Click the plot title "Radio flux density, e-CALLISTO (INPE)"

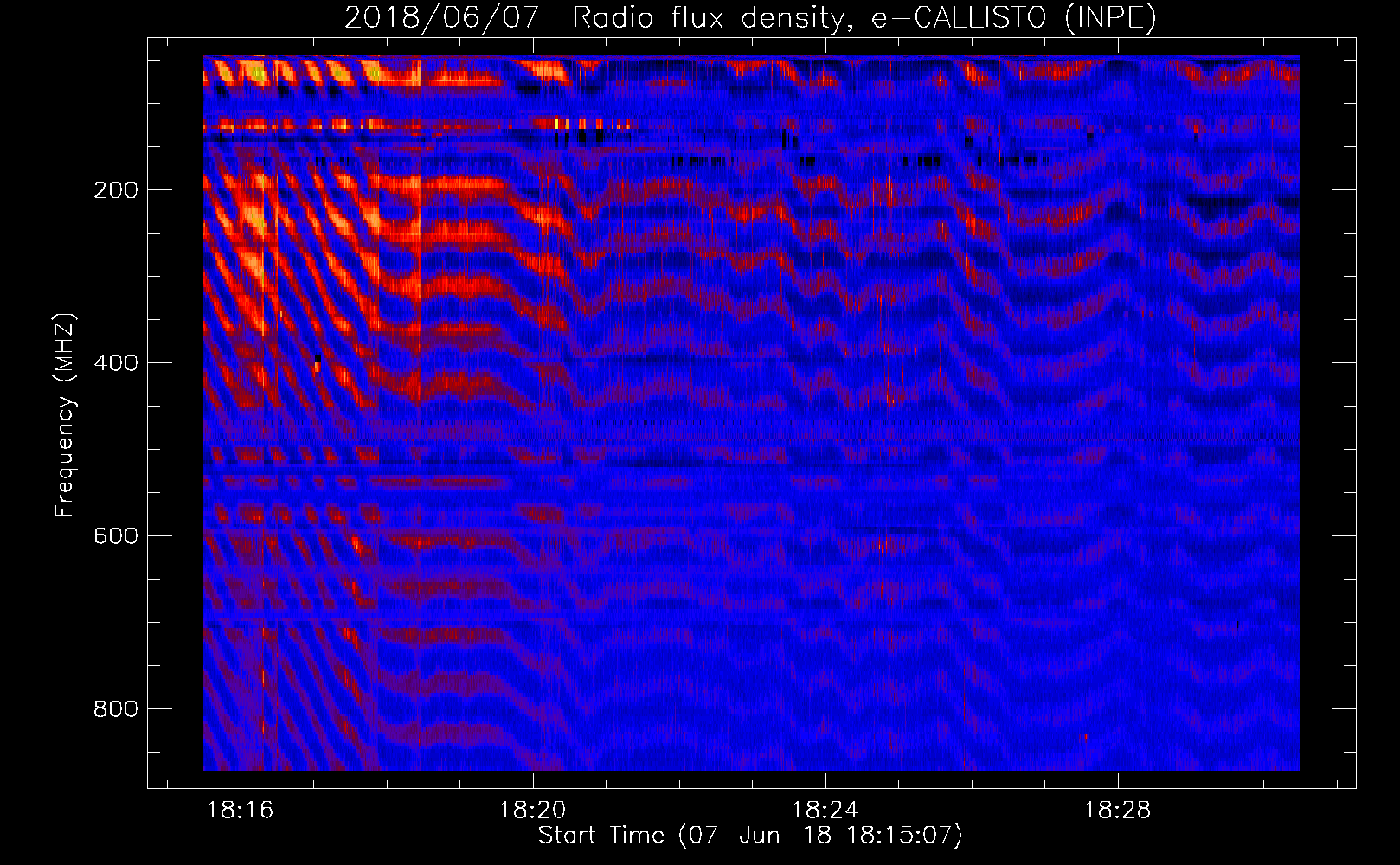click(x=864, y=17)
